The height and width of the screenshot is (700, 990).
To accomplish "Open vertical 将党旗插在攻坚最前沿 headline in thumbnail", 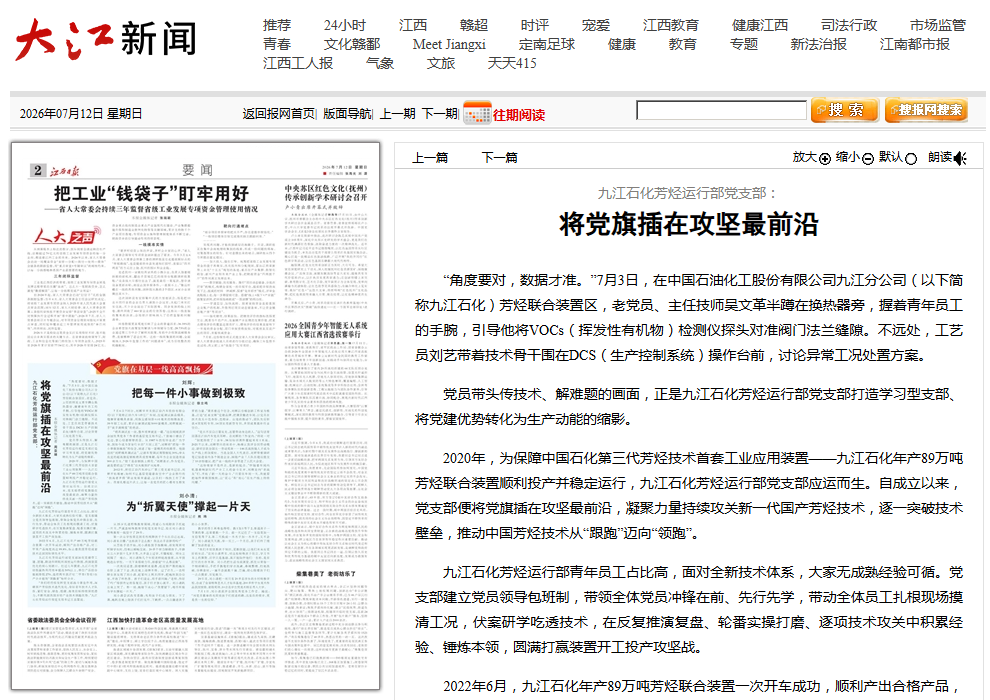I will coord(45,436).
